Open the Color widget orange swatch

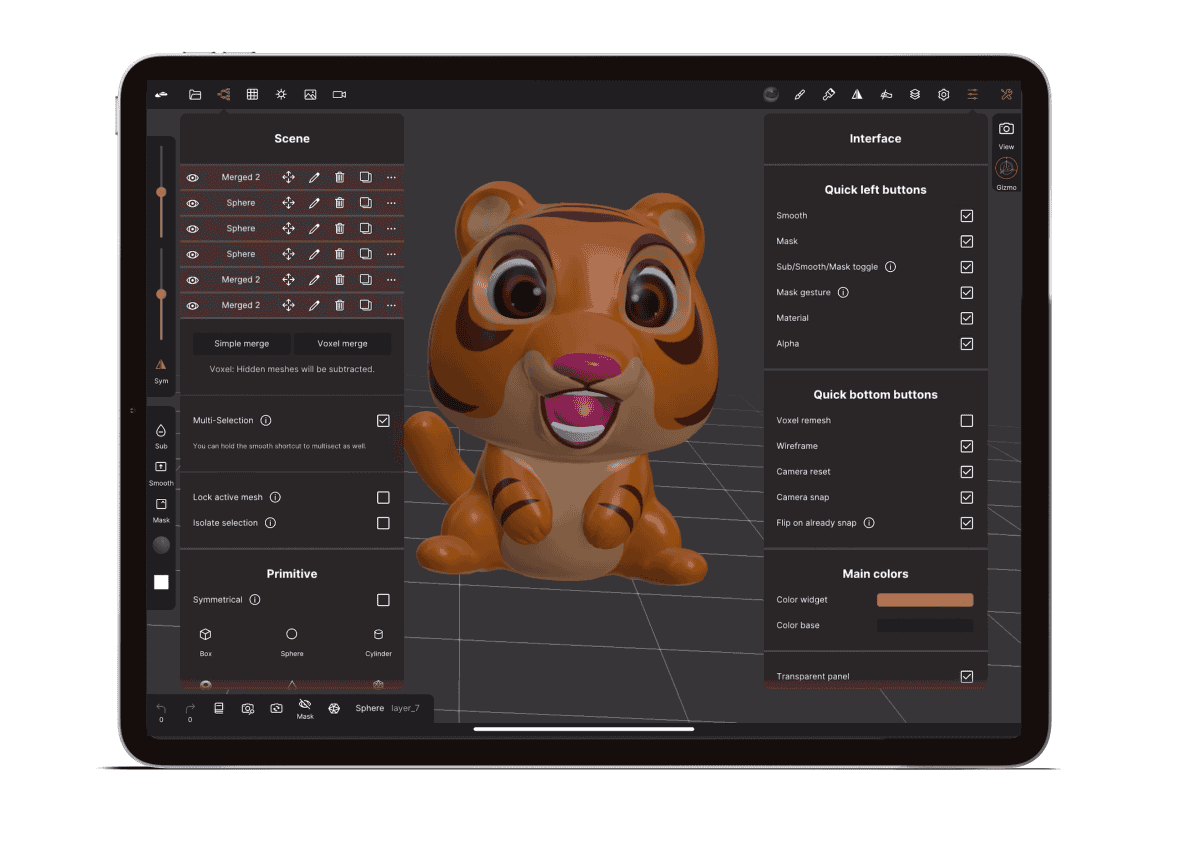pyautogui.click(x=925, y=600)
